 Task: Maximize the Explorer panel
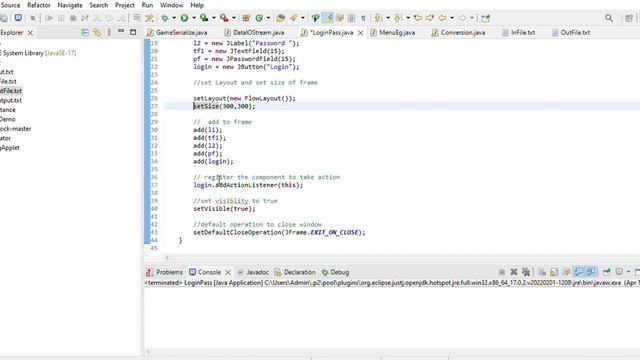point(133,32)
